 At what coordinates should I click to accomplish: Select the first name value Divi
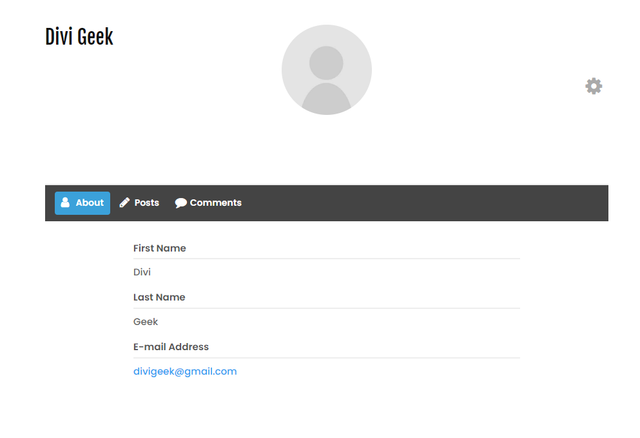tap(142, 272)
